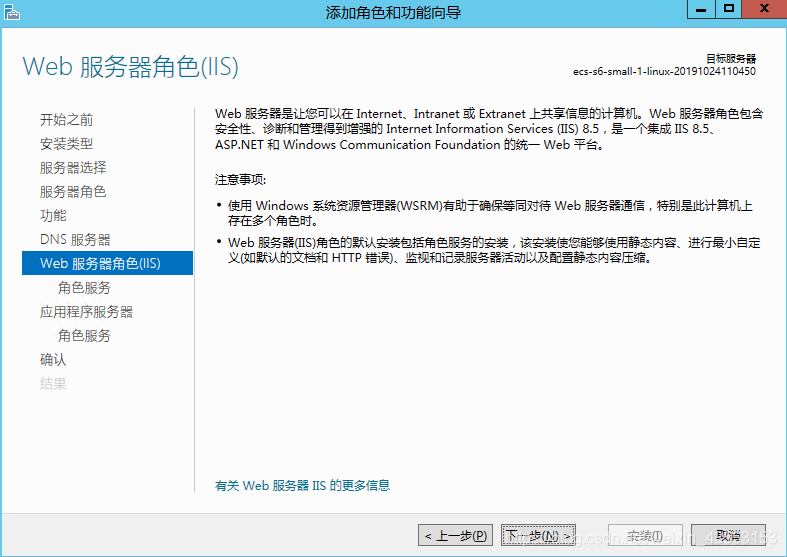Maximize the wizard window
The image size is (787, 557).
pos(728,9)
